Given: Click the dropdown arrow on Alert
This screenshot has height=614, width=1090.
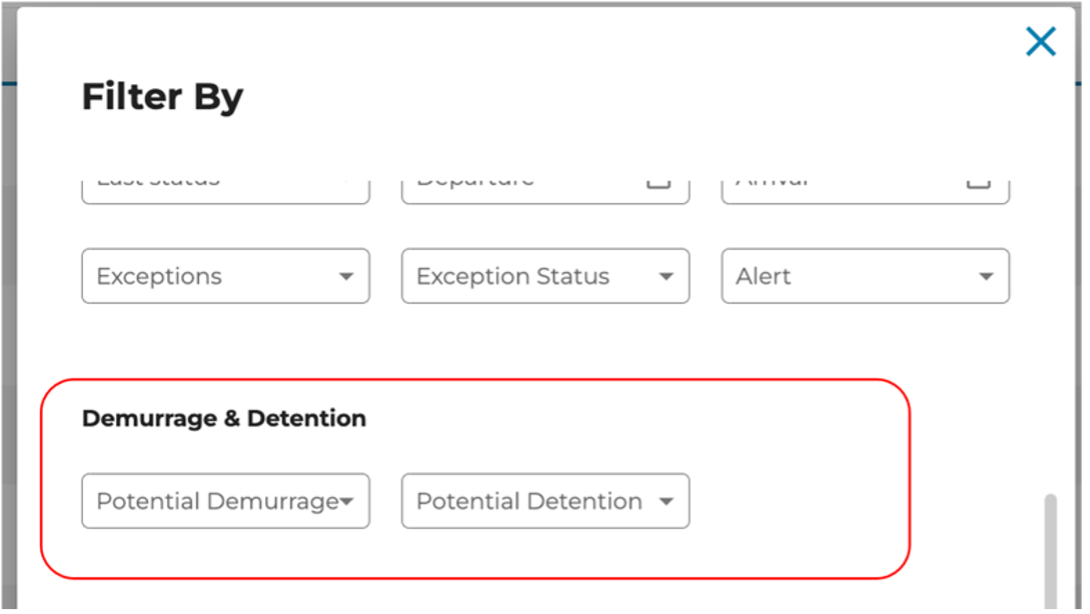Looking at the screenshot, I should click(986, 276).
